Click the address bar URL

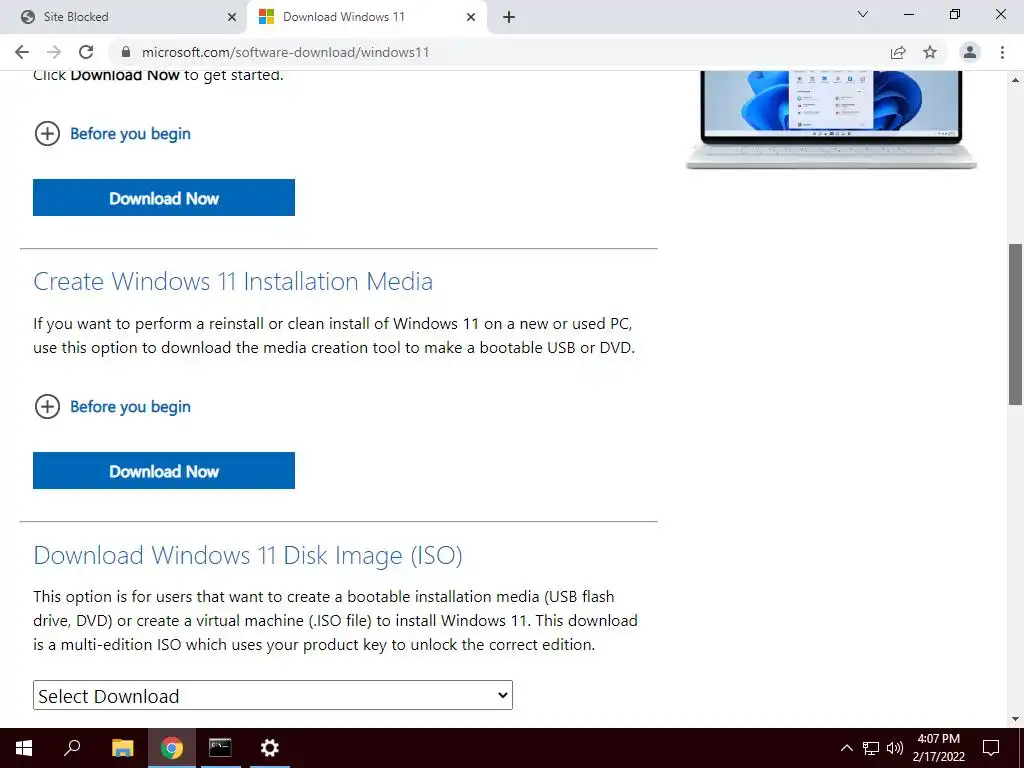coord(285,52)
